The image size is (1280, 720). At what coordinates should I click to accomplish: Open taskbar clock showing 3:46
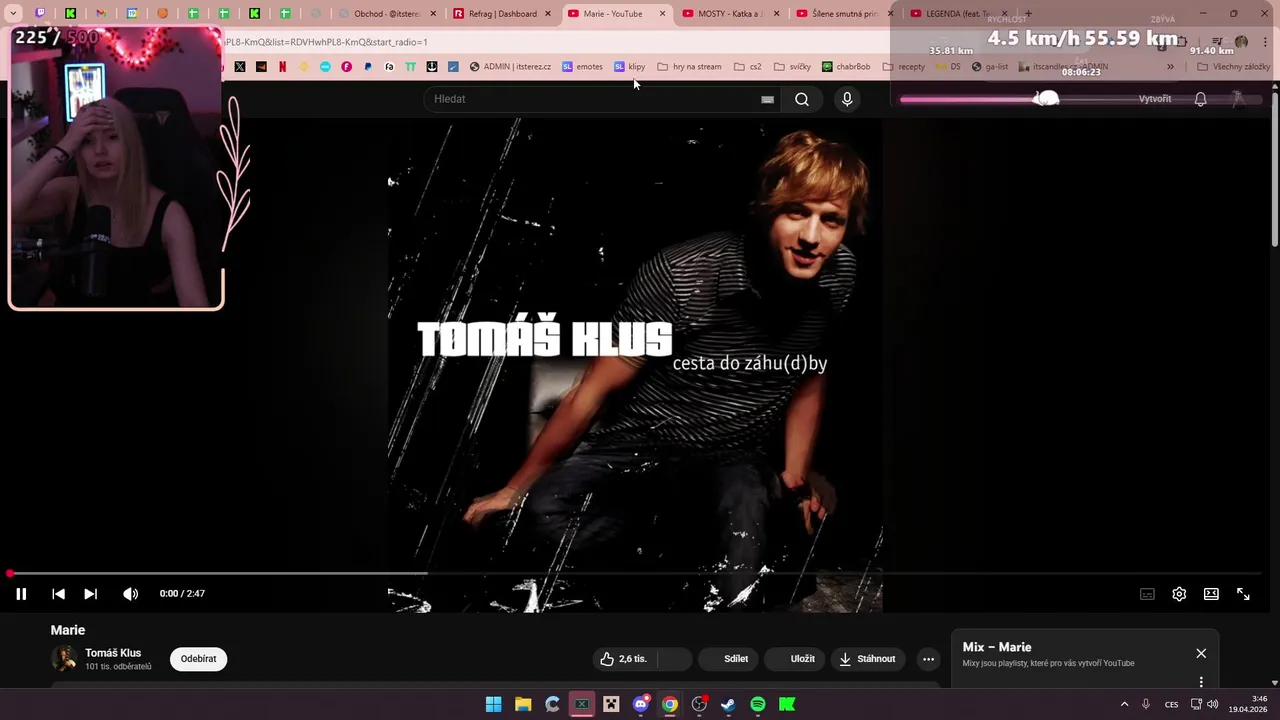pyautogui.click(x=1249, y=704)
